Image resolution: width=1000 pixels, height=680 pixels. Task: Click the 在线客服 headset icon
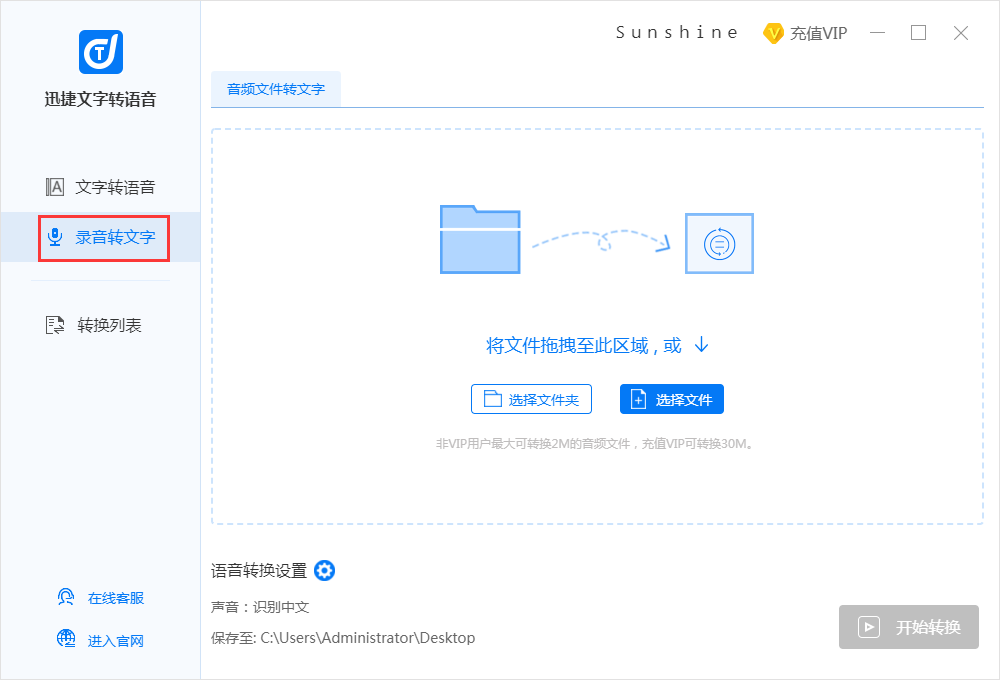pos(65,597)
